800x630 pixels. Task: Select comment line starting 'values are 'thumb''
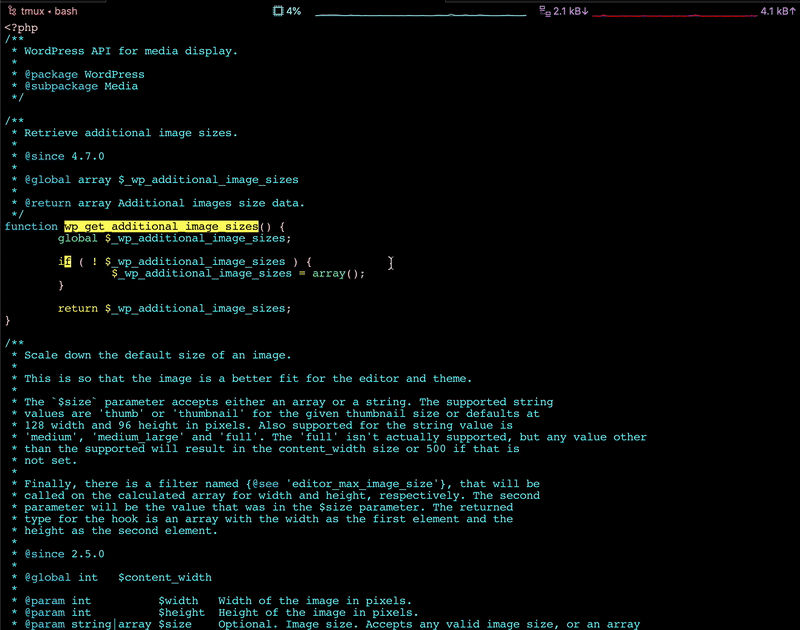pos(282,414)
